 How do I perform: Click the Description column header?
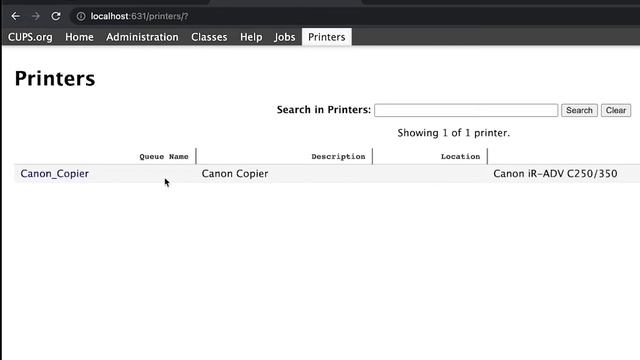click(338, 157)
